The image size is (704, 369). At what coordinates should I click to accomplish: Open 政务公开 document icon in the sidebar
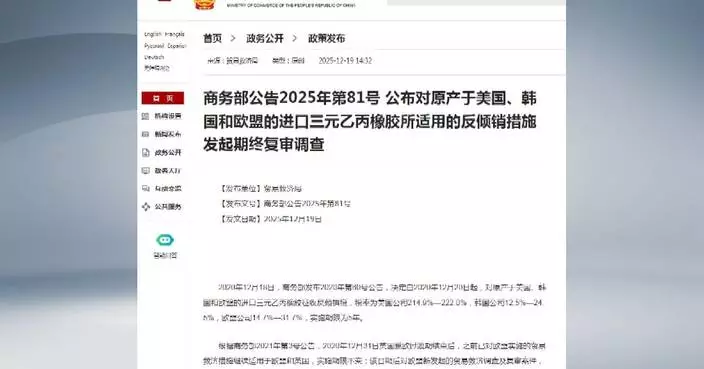tap(145, 153)
